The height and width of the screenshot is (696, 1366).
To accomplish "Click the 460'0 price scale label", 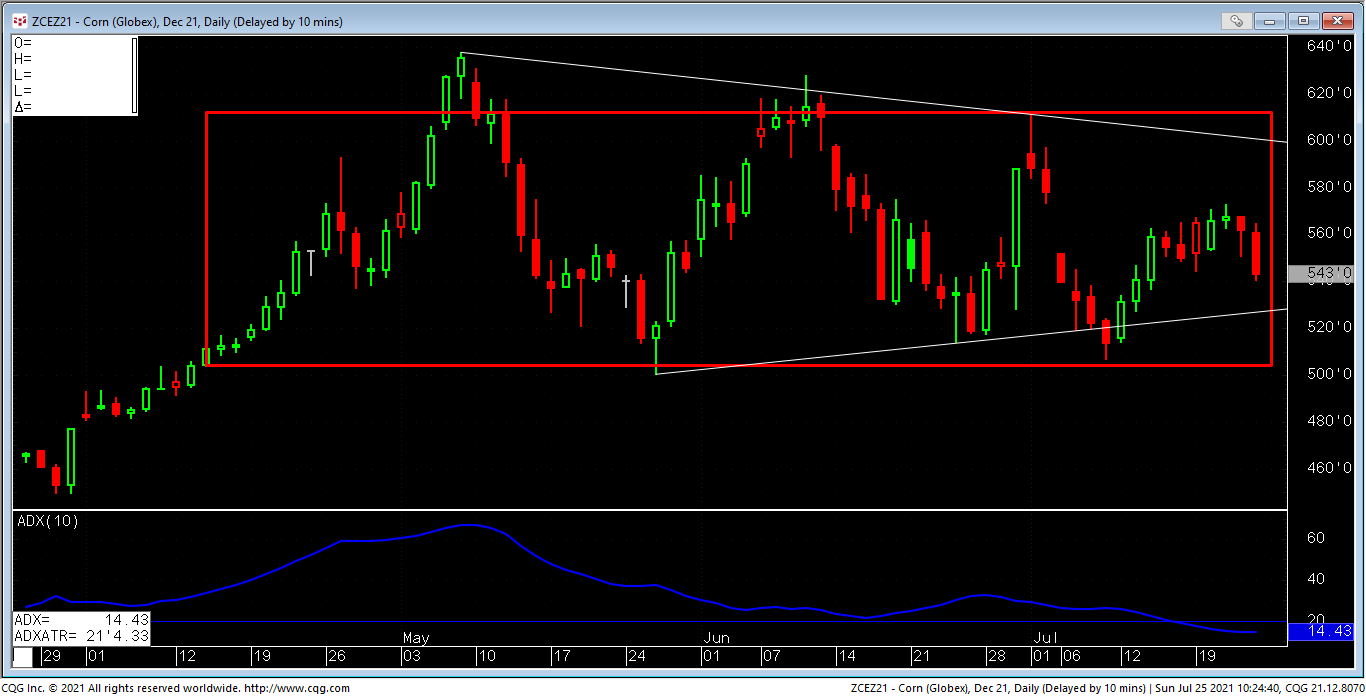I will 1330,468.
